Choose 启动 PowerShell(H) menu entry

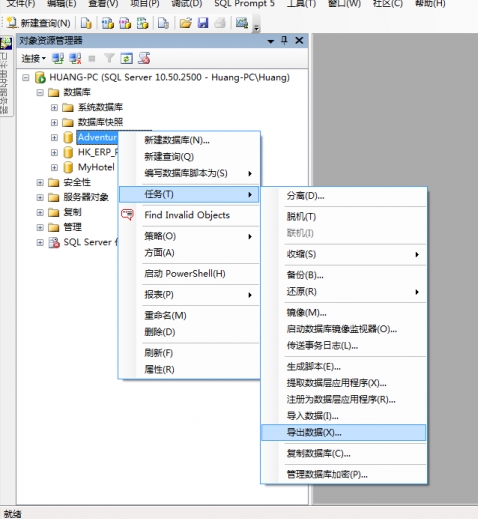coord(189,274)
